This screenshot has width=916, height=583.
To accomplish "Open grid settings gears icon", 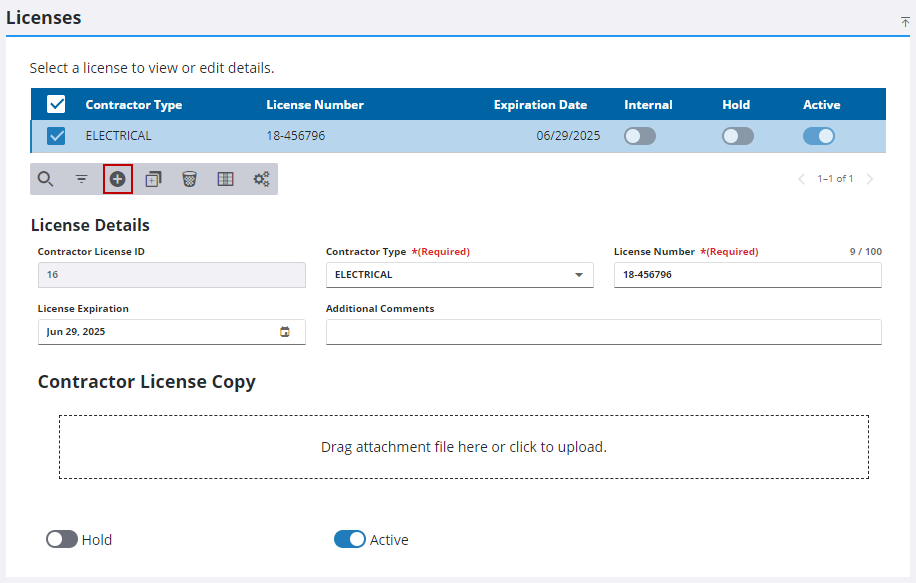I will tap(261, 179).
